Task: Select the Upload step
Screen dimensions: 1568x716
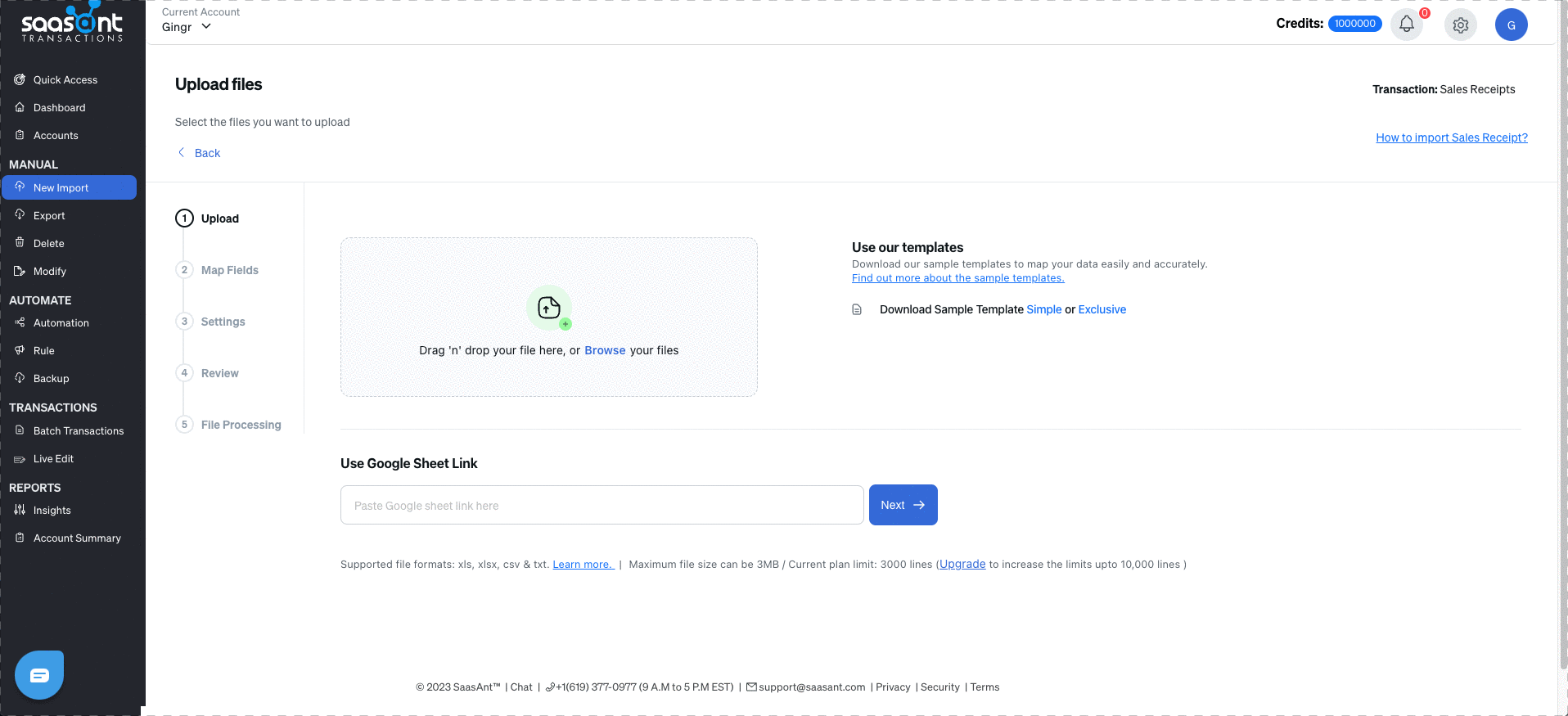Action: coord(208,218)
